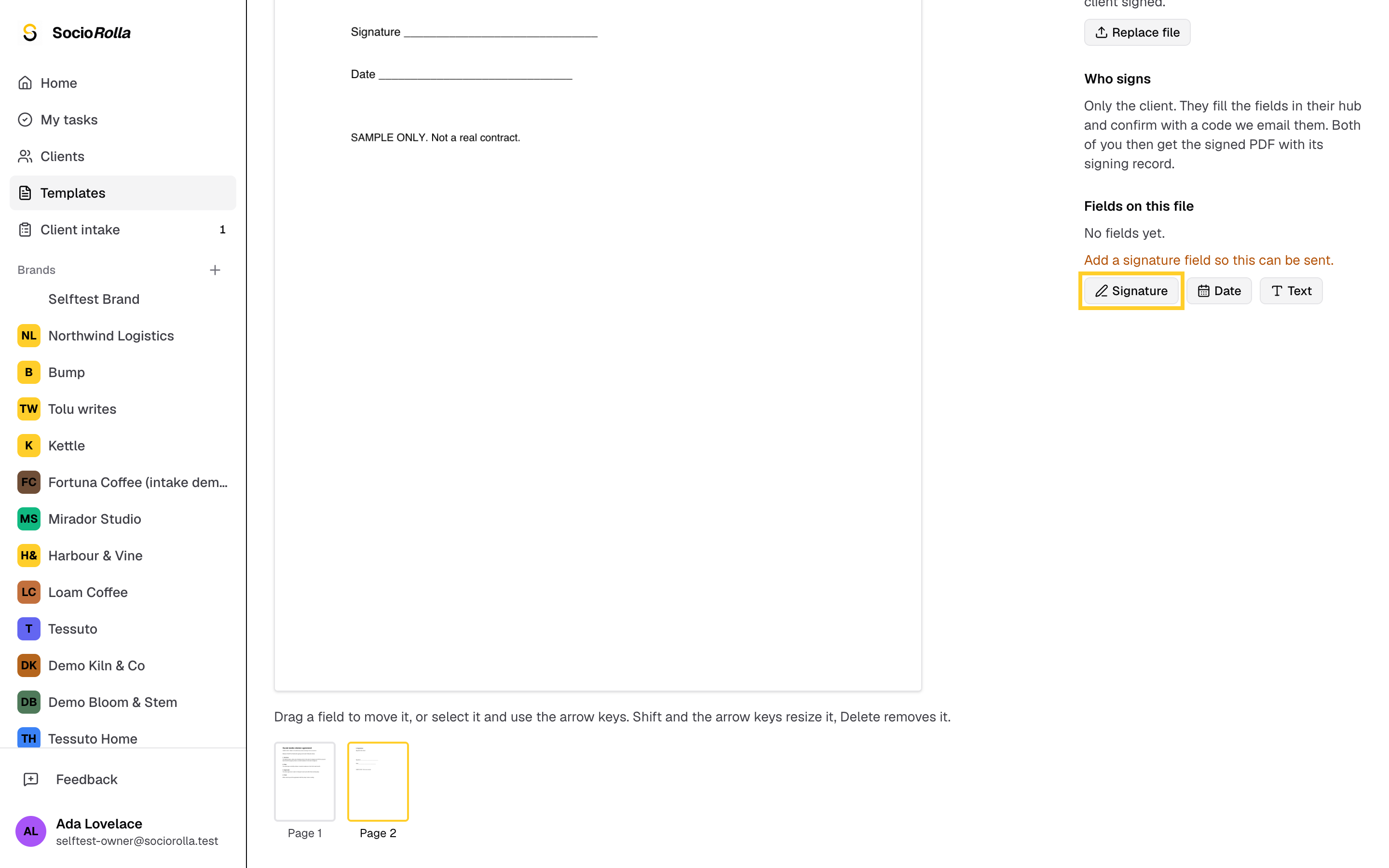Click Ada Lovelace profile avatar
The height and width of the screenshot is (868, 1389).
click(30, 831)
